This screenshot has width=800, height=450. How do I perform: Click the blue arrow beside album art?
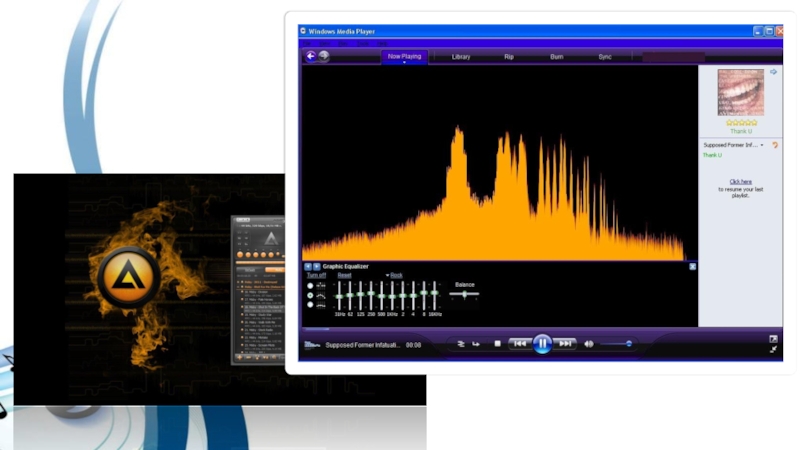click(773, 72)
